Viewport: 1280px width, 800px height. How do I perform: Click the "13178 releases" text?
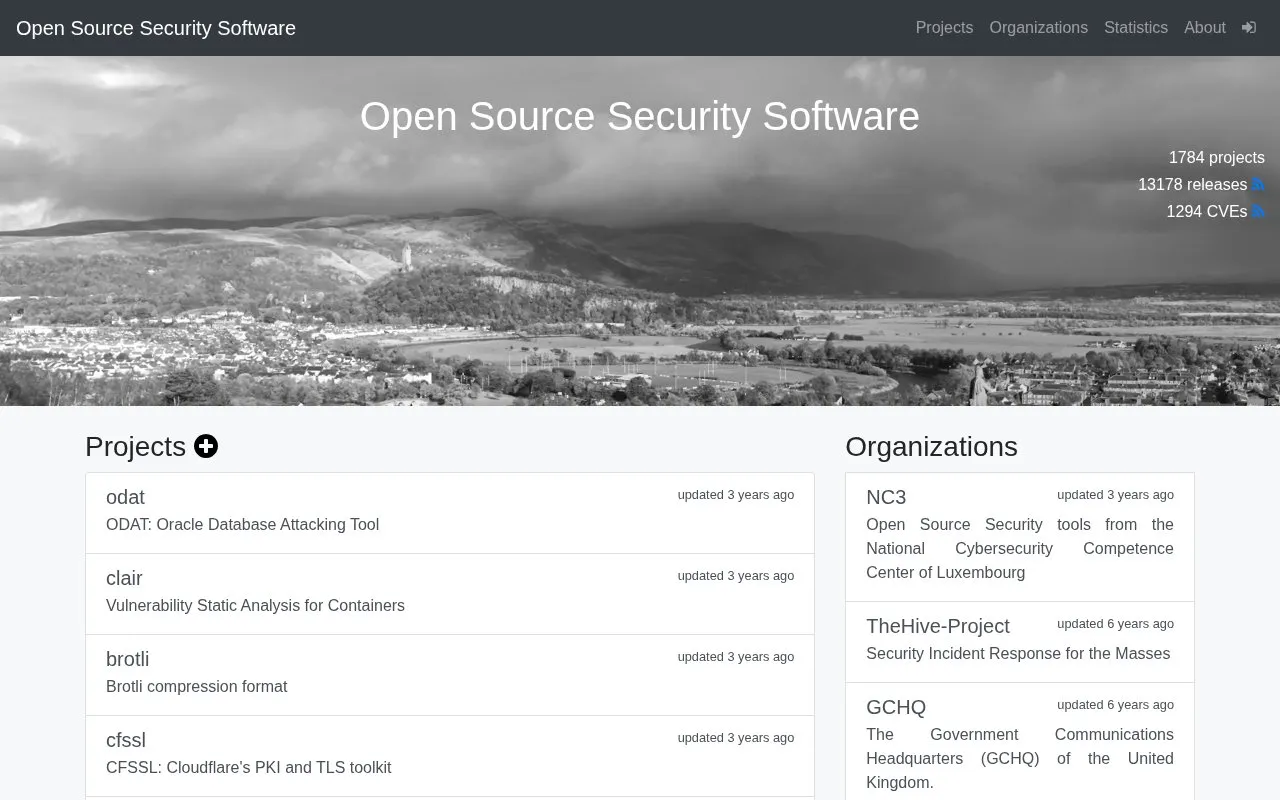[1192, 185]
